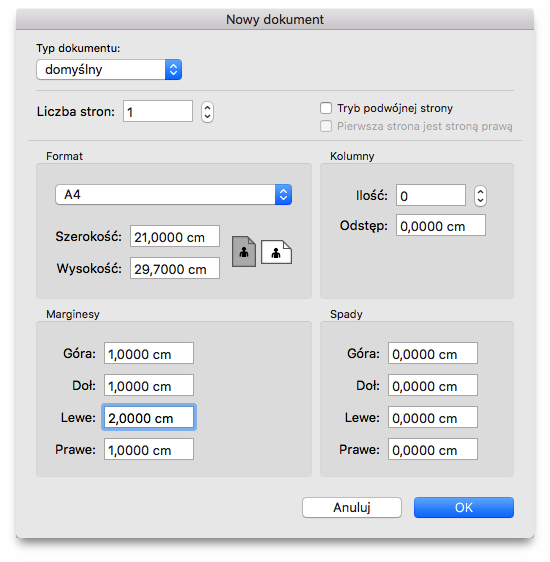The image size is (550, 562).
Task: Open the Typ dokumentu dropdown
Action: [x=109, y=70]
